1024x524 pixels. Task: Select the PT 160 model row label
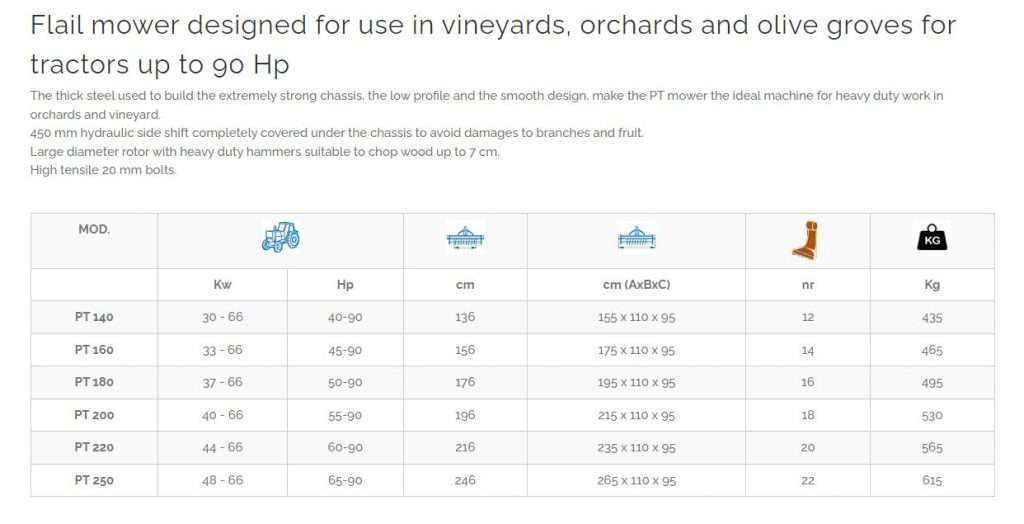(94, 350)
